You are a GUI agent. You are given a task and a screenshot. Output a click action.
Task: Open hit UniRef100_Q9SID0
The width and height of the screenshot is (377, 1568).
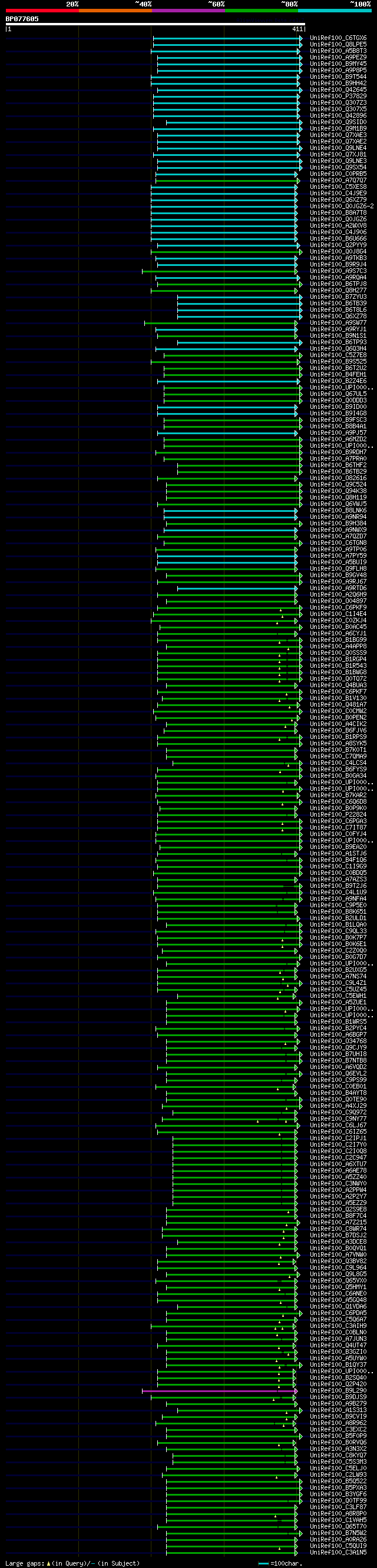click(x=338, y=122)
